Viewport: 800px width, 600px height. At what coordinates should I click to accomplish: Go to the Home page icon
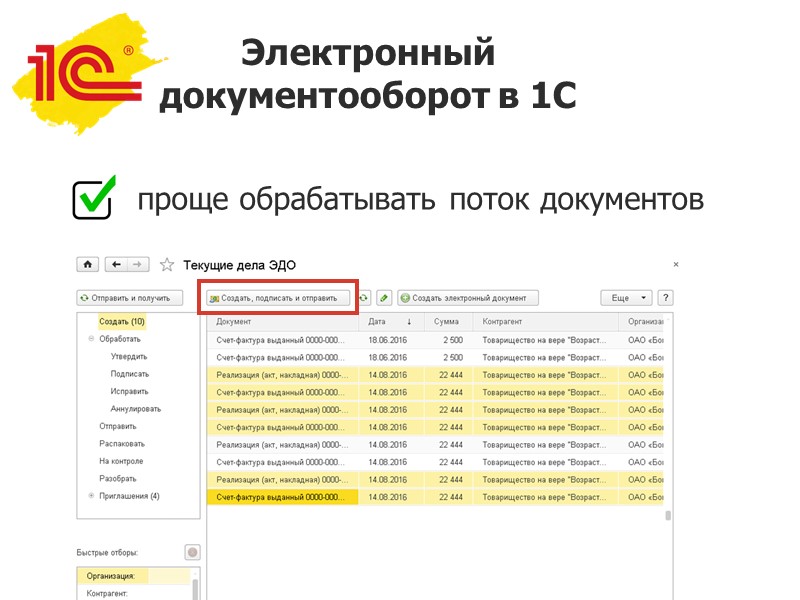point(88,264)
